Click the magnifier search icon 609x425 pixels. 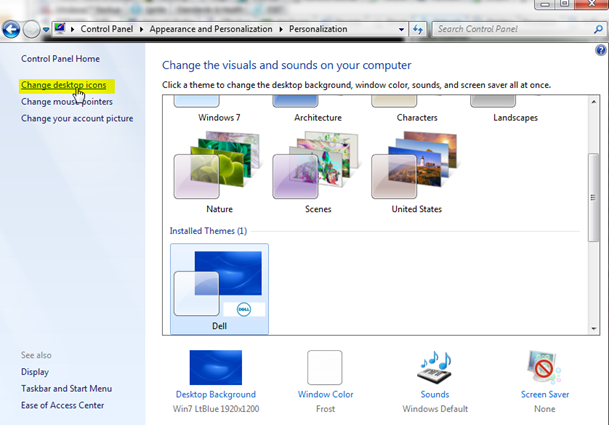[x=599, y=29]
